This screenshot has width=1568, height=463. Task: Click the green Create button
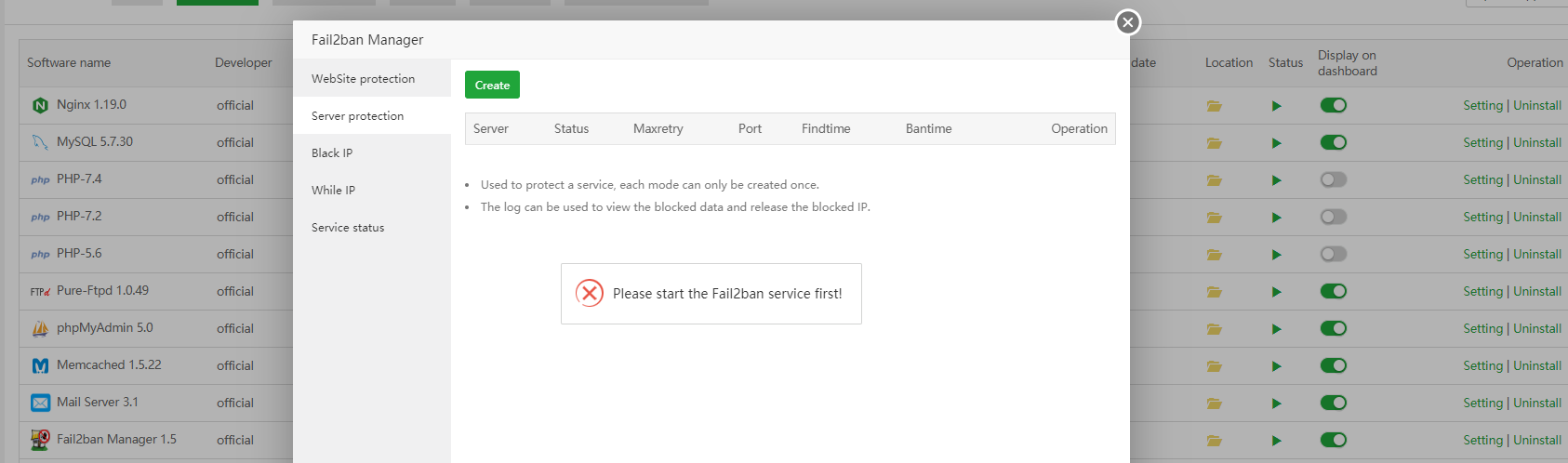pyautogui.click(x=492, y=85)
